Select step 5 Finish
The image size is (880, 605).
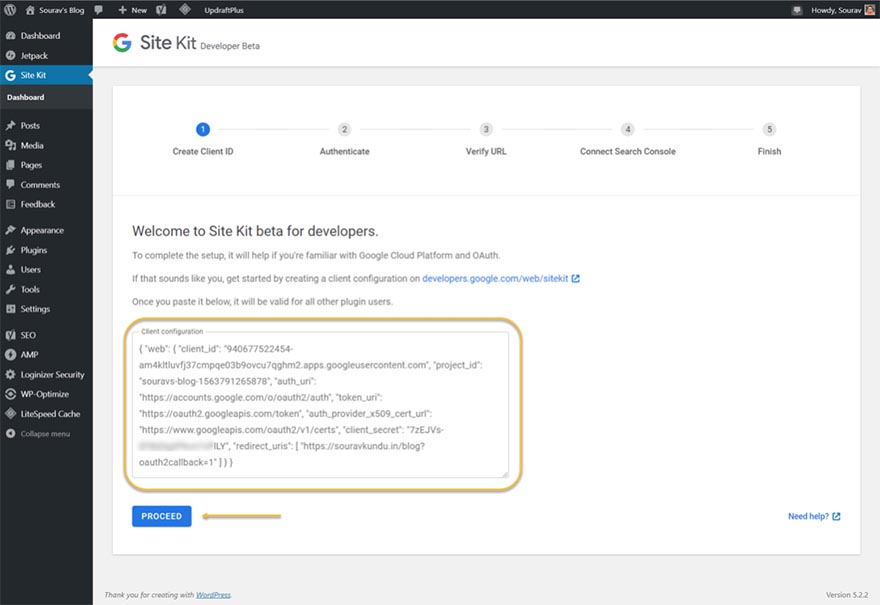769,139
